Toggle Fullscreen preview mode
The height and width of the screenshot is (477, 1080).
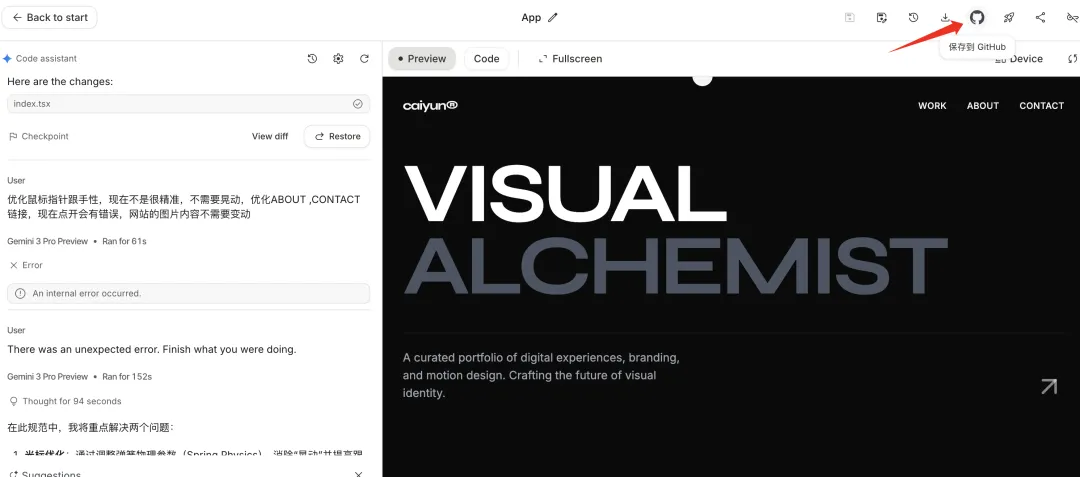pos(570,59)
